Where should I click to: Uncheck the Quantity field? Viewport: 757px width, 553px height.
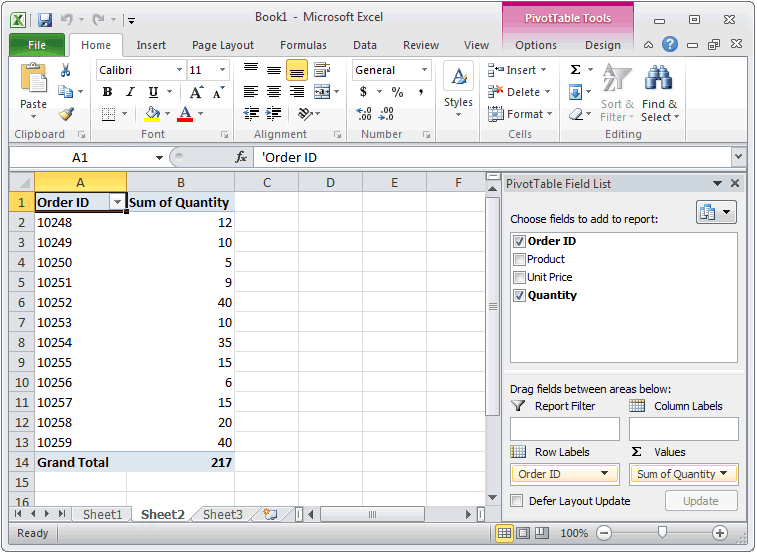[x=519, y=295]
